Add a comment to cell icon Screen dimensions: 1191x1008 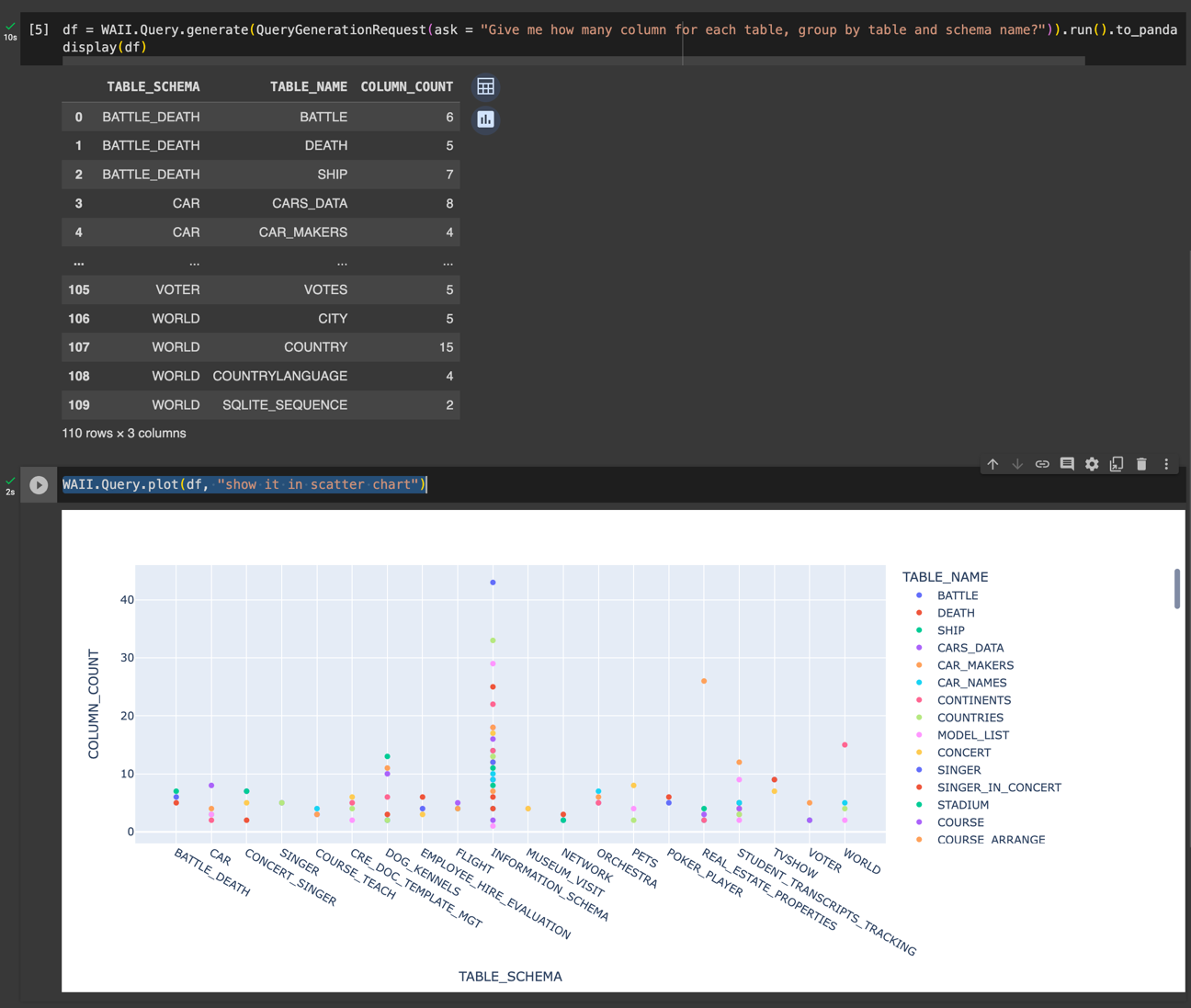[1067, 464]
